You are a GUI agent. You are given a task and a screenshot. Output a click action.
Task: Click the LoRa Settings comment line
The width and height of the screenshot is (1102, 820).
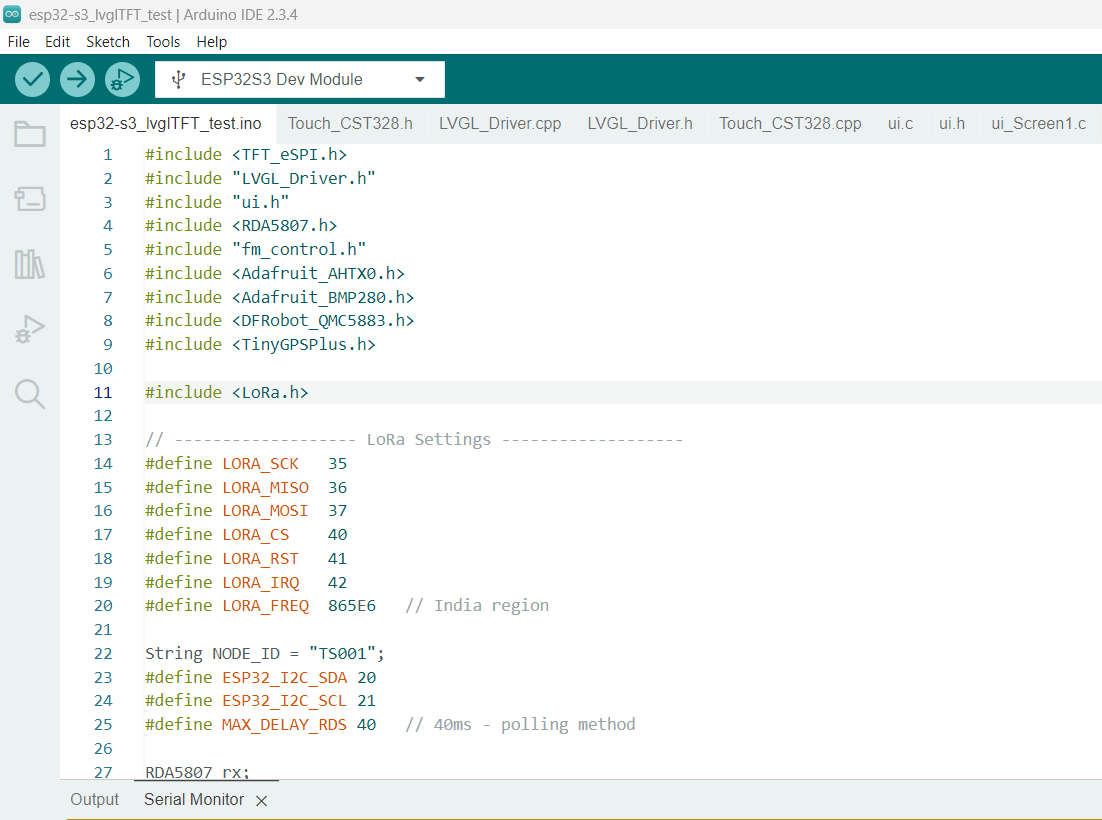click(x=414, y=440)
